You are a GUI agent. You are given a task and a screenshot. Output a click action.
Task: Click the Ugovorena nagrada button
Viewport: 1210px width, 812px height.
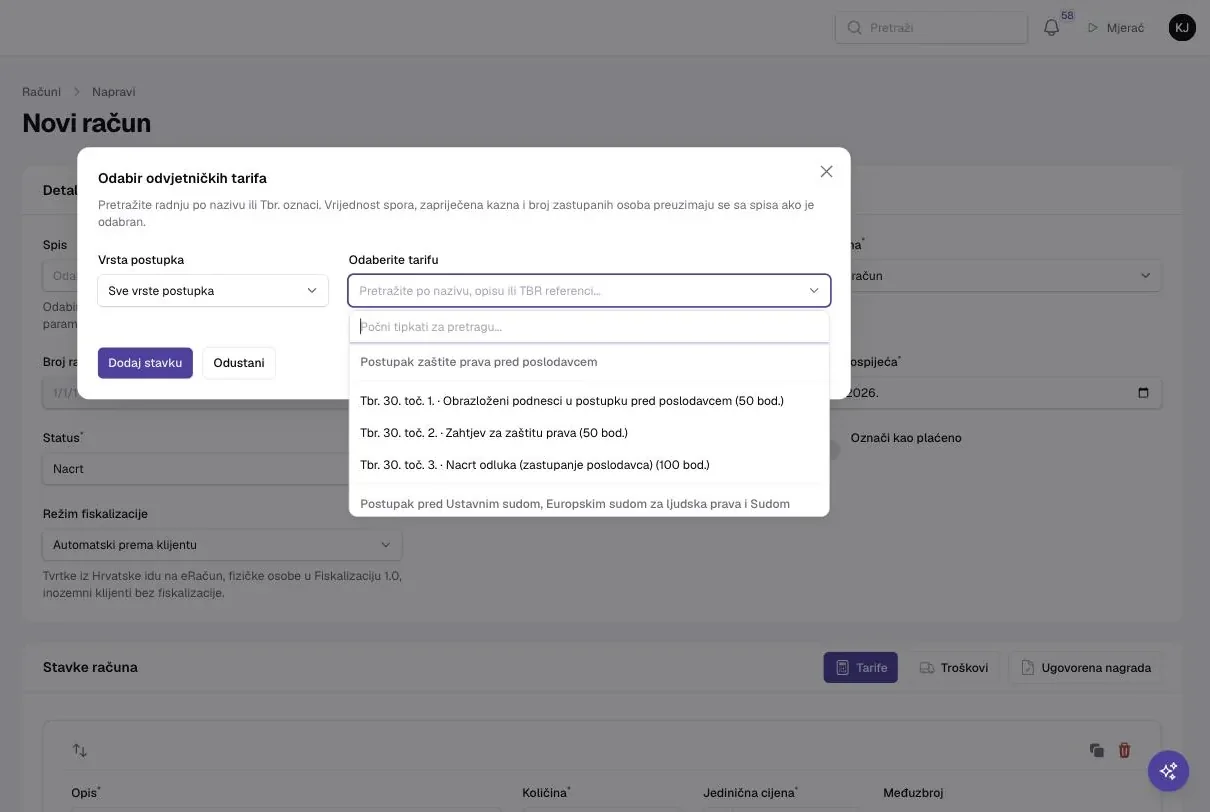click(1085, 668)
